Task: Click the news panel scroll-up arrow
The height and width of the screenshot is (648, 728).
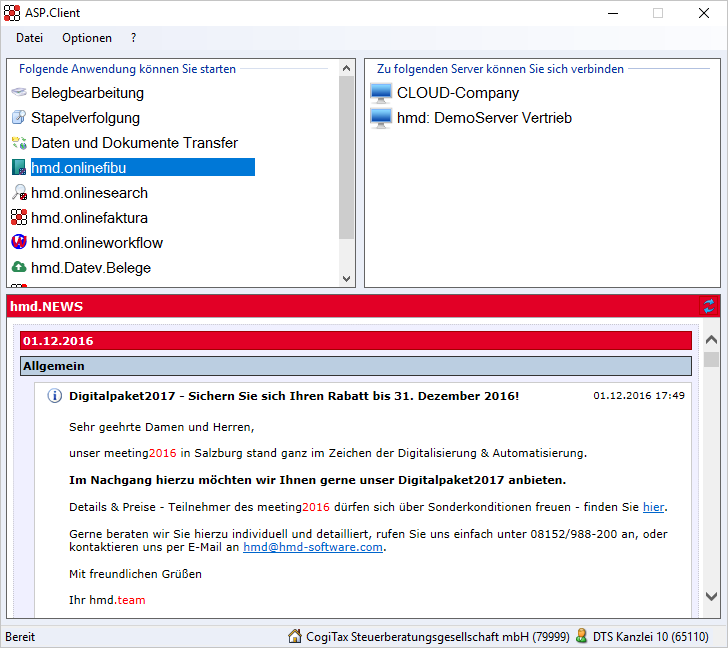Action: point(711,340)
